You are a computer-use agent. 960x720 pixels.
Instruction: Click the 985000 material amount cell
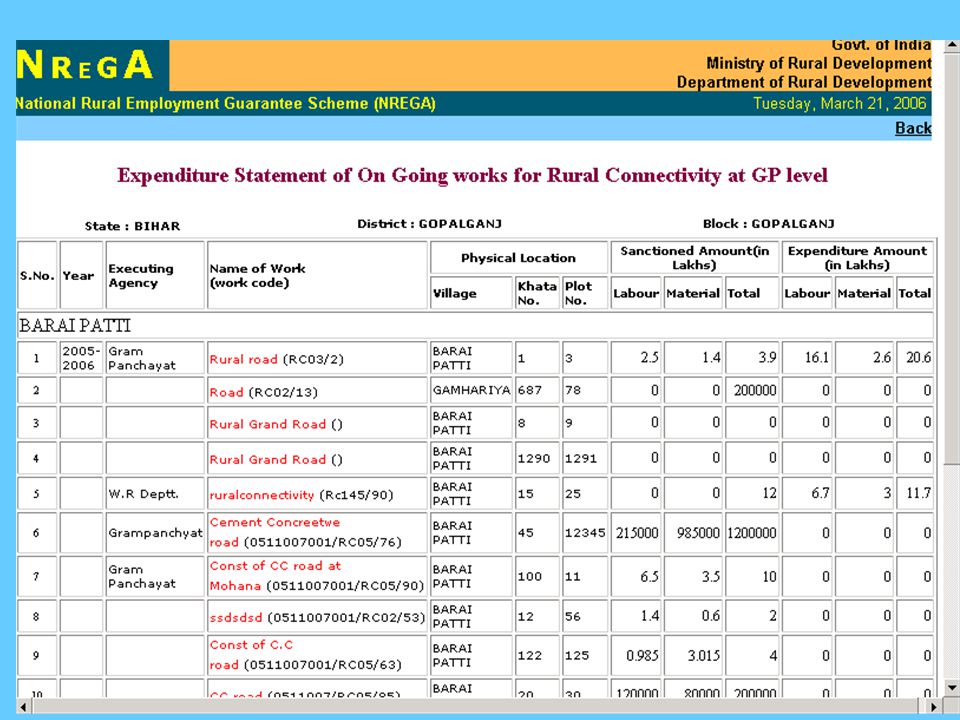point(693,533)
